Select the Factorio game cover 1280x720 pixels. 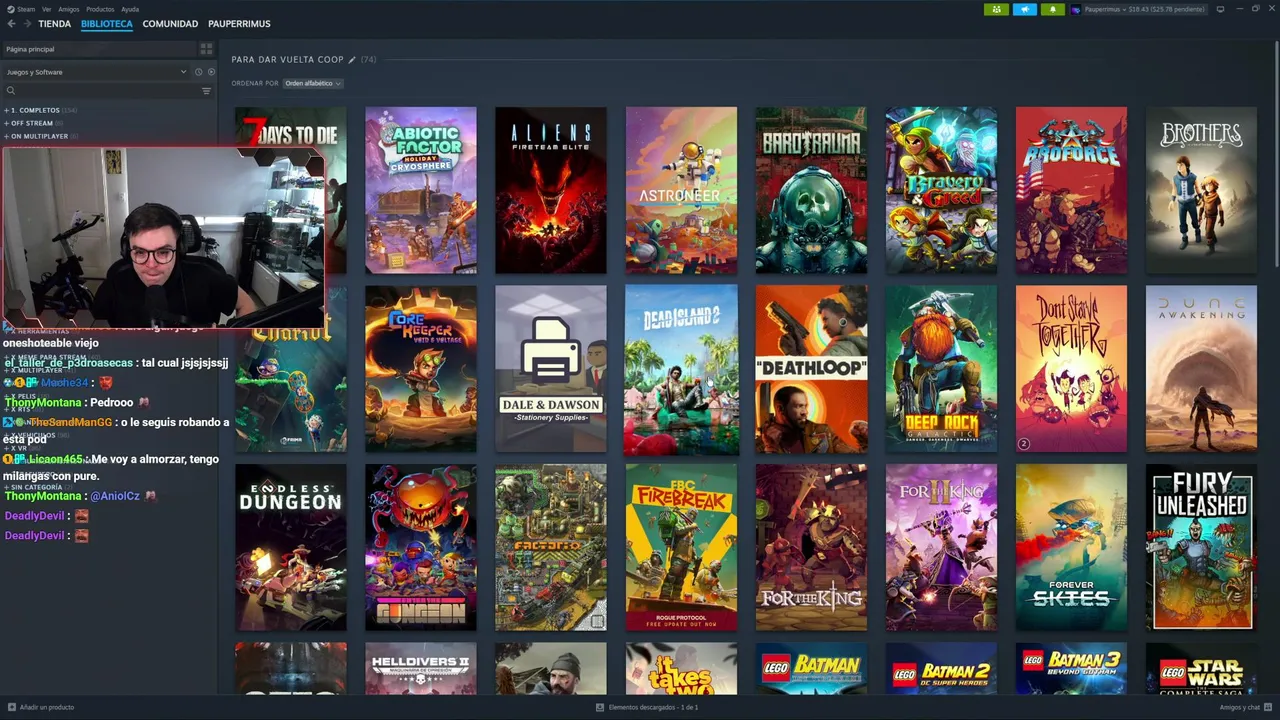(551, 547)
